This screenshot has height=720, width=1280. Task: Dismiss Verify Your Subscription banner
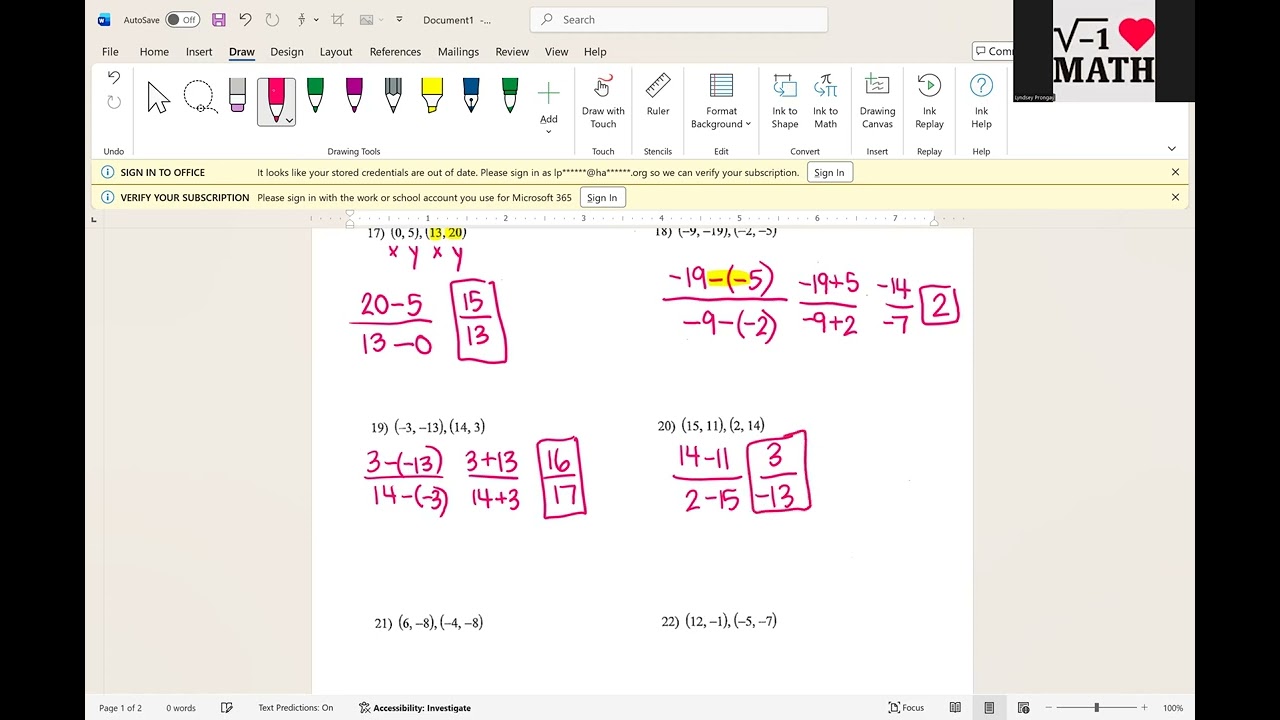[x=1175, y=197]
